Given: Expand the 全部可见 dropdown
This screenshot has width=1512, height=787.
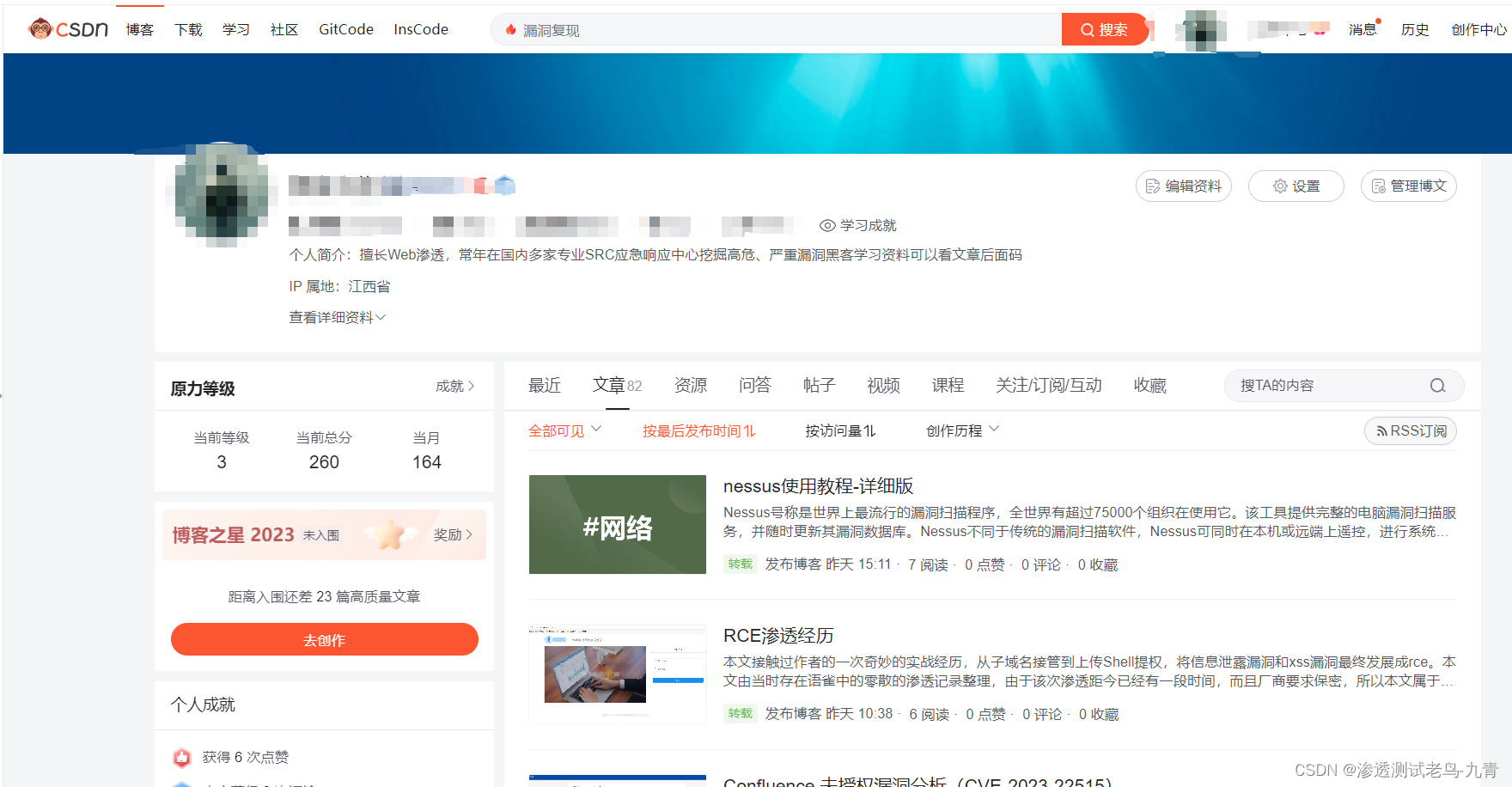Looking at the screenshot, I should (564, 430).
